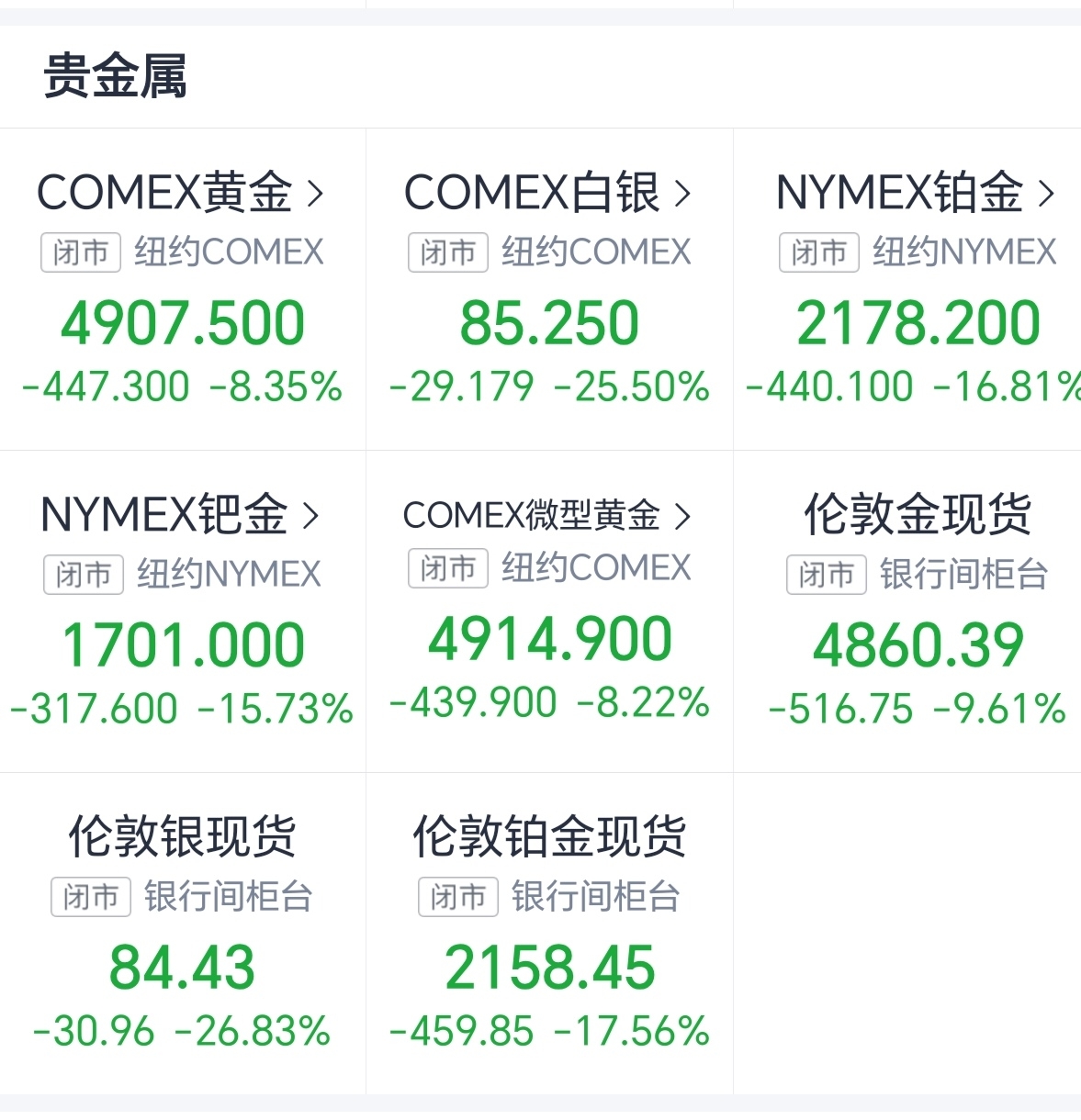Screen dimensions: 1081x1120
Task: Open the 伦敦金现货 quote card
Action: 917,611
